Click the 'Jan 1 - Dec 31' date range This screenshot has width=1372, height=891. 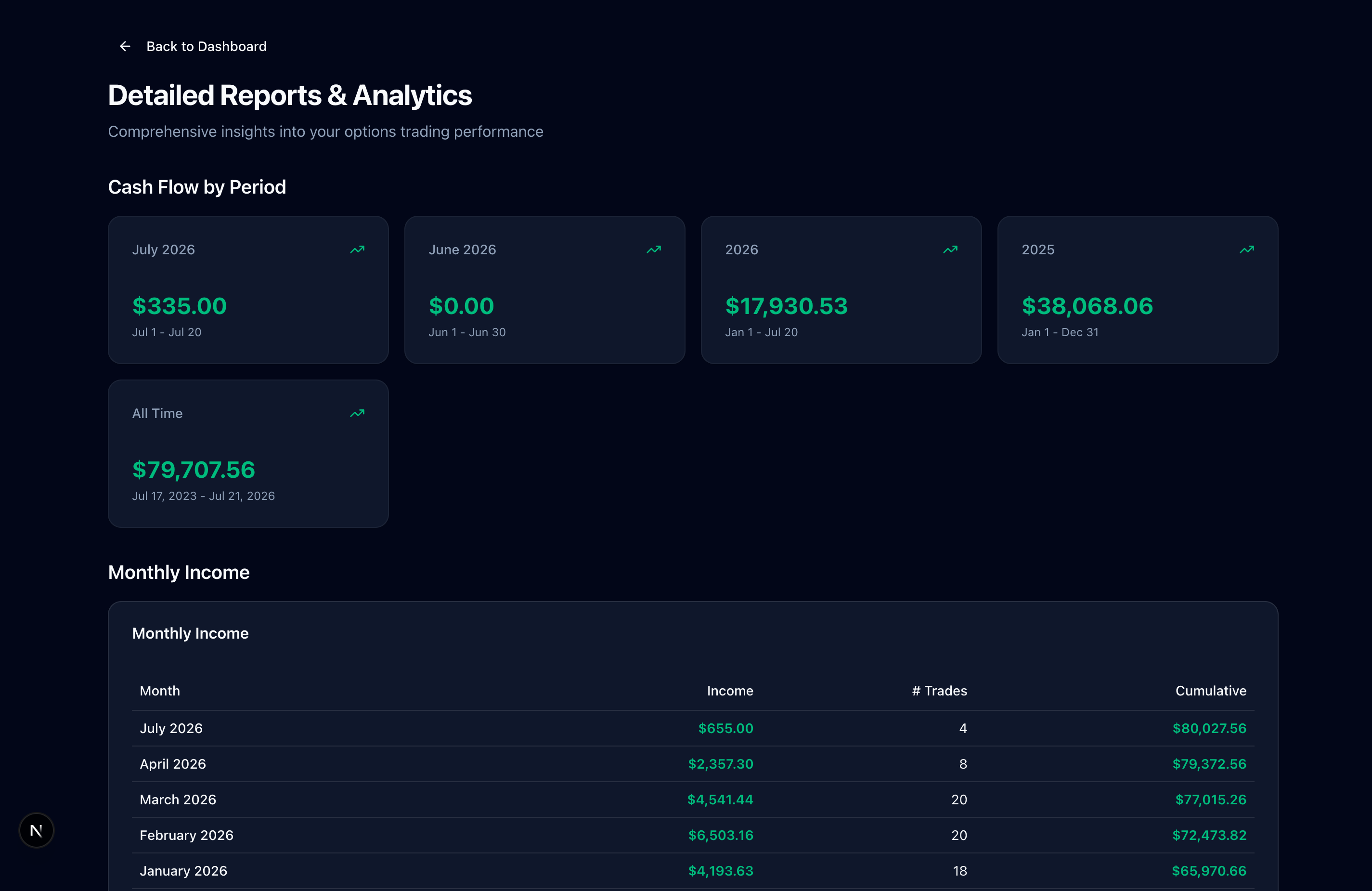[x=1060, y=332]
